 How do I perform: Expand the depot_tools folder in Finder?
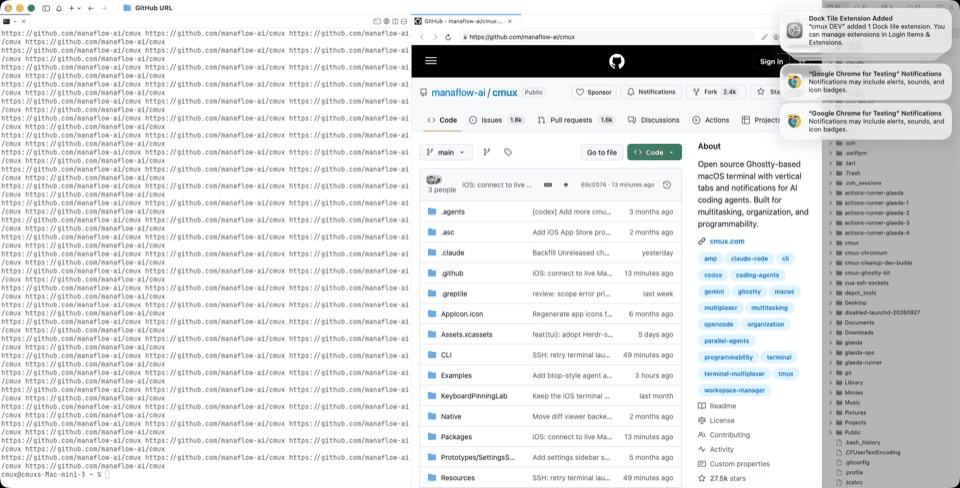tap(831, 293)
